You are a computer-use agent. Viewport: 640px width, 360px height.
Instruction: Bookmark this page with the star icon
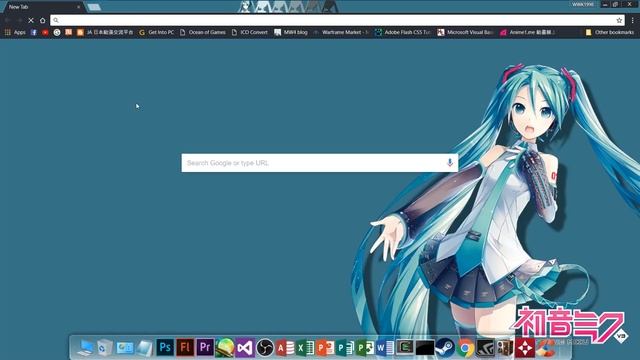click(619, 20)
